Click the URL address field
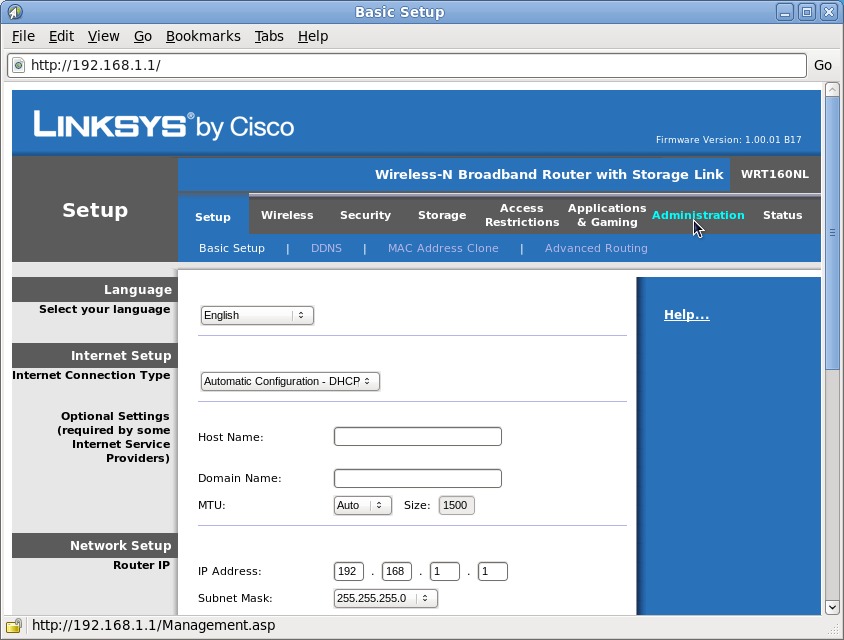The height and width of the screenshot is (640, 844). (415, 65)
